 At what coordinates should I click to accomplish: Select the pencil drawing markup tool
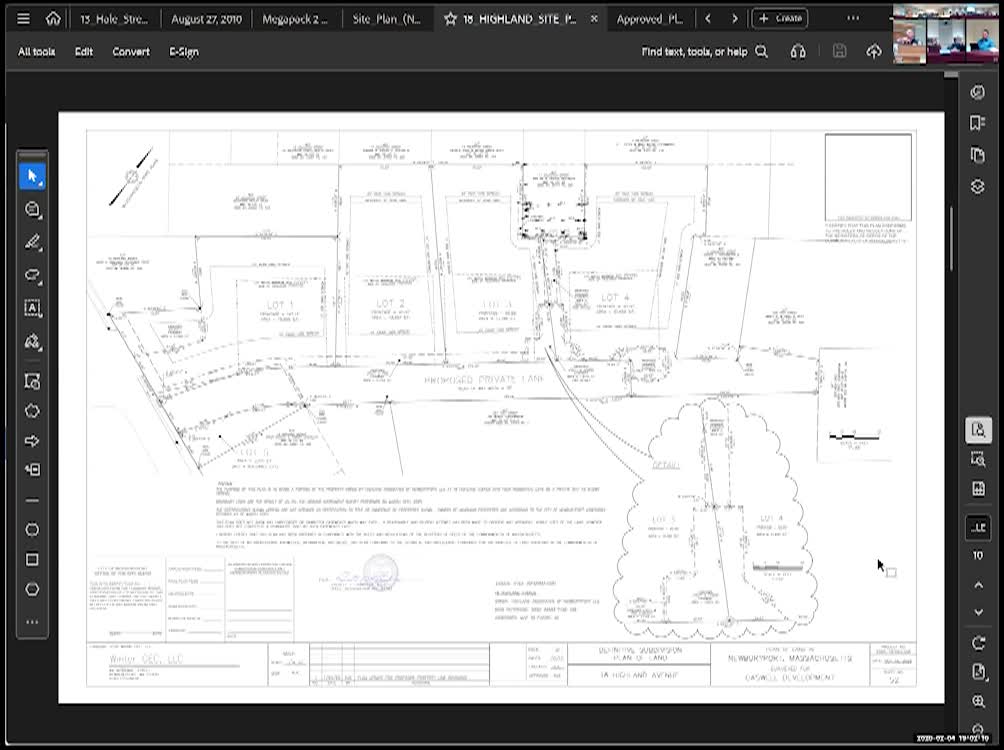32,242
